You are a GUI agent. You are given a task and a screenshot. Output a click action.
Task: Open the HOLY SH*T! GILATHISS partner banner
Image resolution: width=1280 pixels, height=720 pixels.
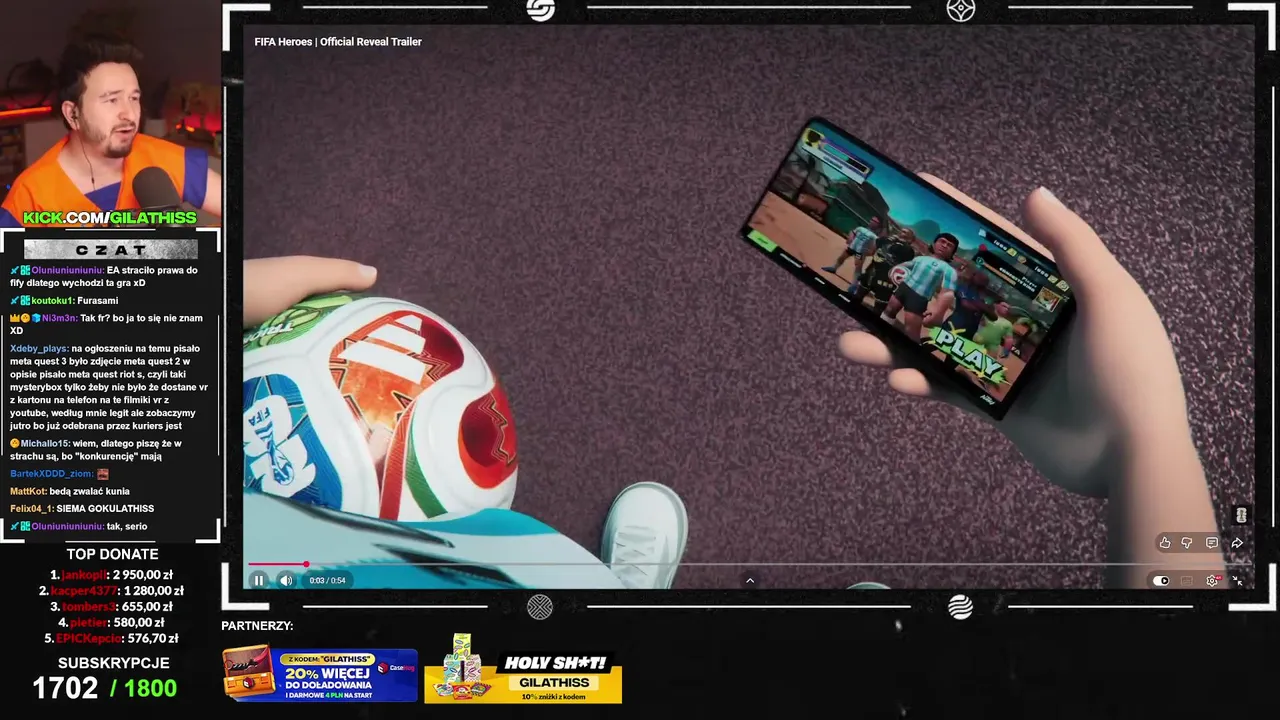pos(523,670)
